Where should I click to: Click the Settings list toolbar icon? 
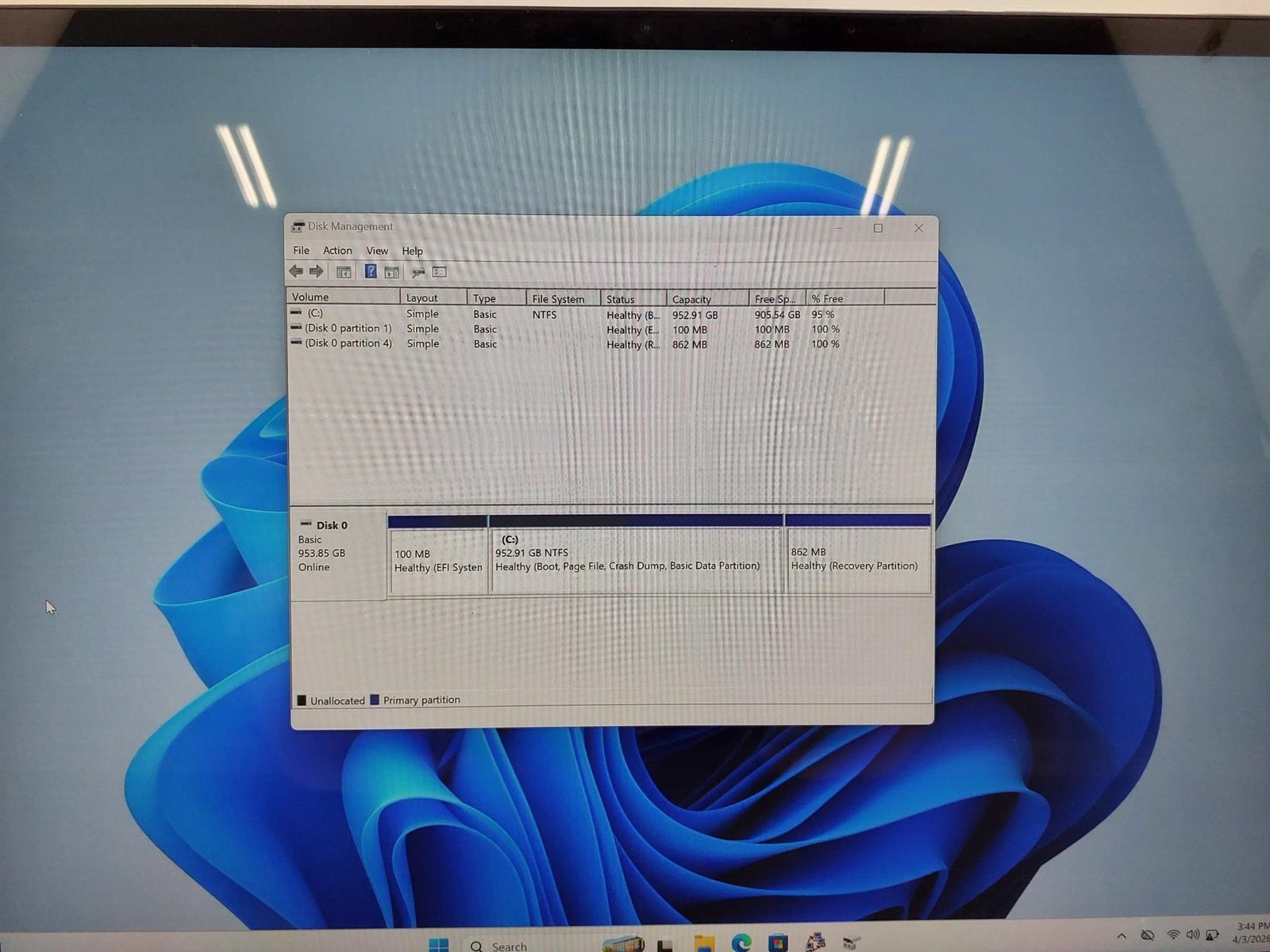(x=439, y=272)
